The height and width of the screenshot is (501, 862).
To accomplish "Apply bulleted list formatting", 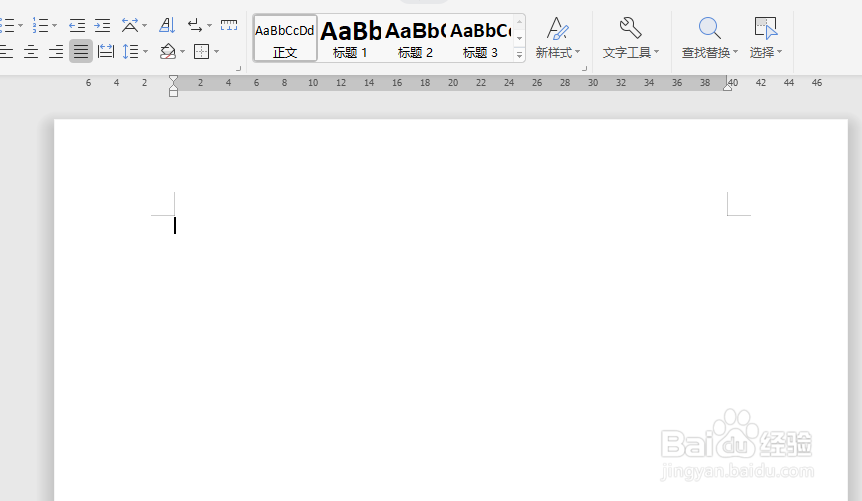I will click(x=7, y=25).
